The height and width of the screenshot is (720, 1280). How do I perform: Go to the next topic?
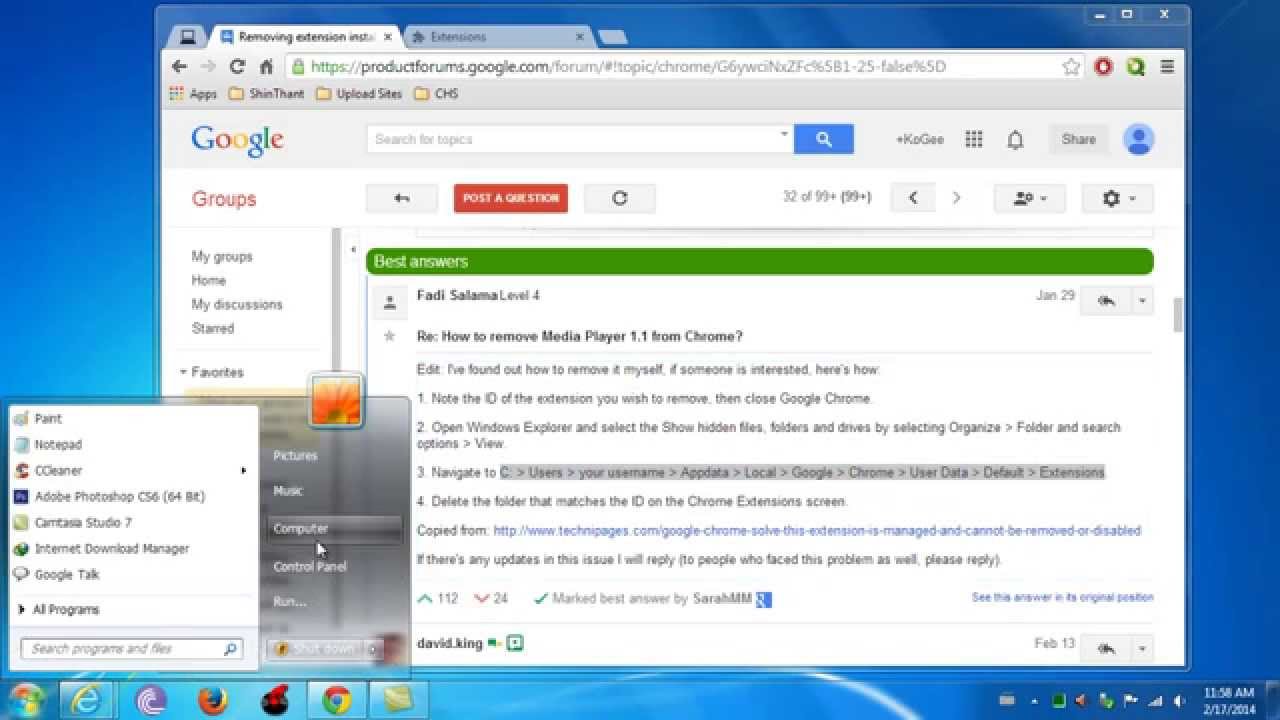[x=956, y=198]
